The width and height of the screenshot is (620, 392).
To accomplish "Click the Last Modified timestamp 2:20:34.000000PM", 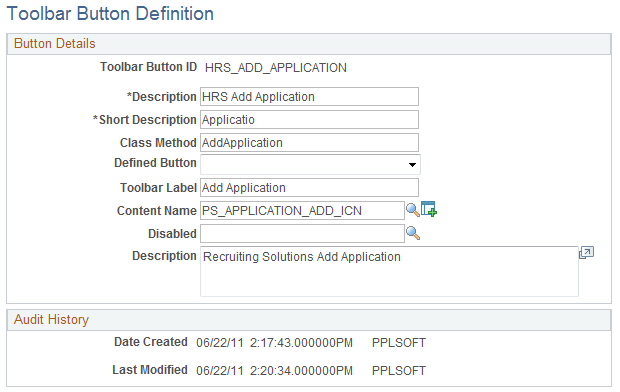I will click(x=301, y=371).
